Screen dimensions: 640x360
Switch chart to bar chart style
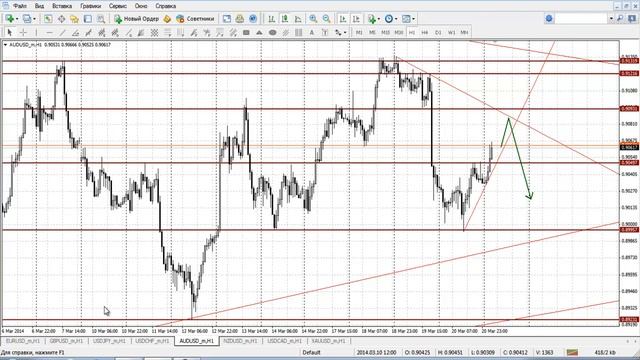click(x=271, y=19)
